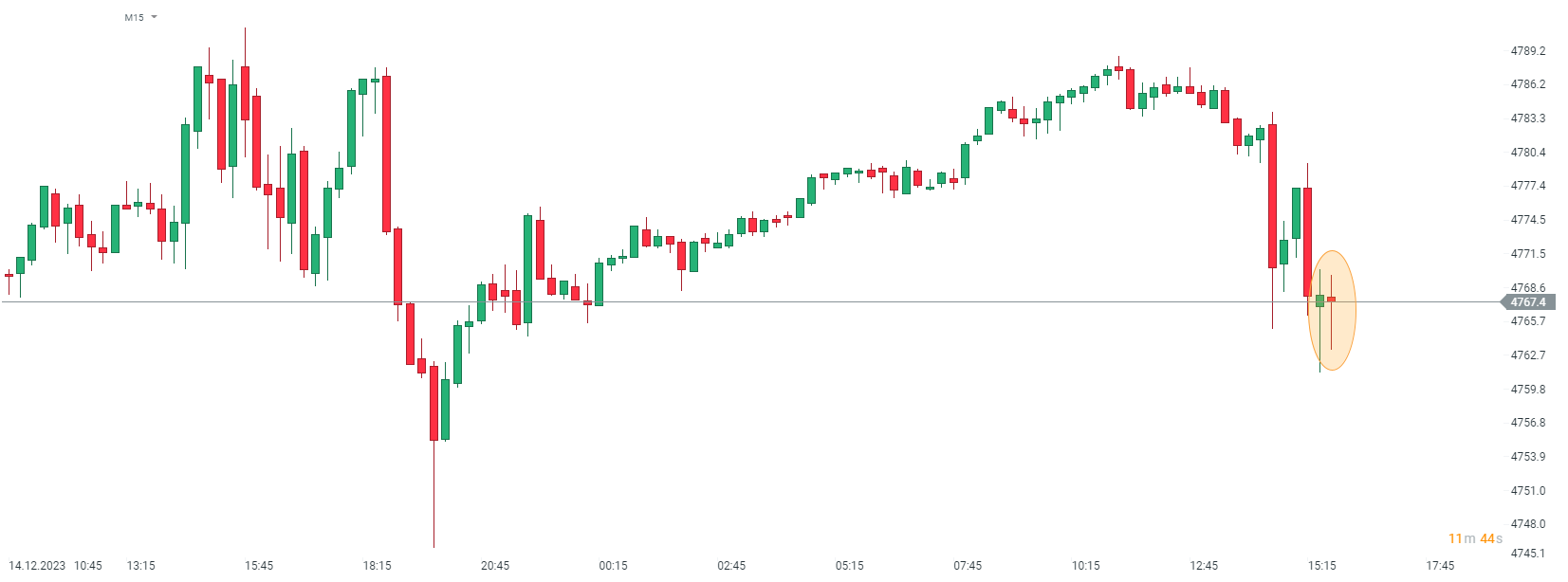Click the 12:45 time axis label
The image size is (1568, 582).
(x=1204, y=566)
